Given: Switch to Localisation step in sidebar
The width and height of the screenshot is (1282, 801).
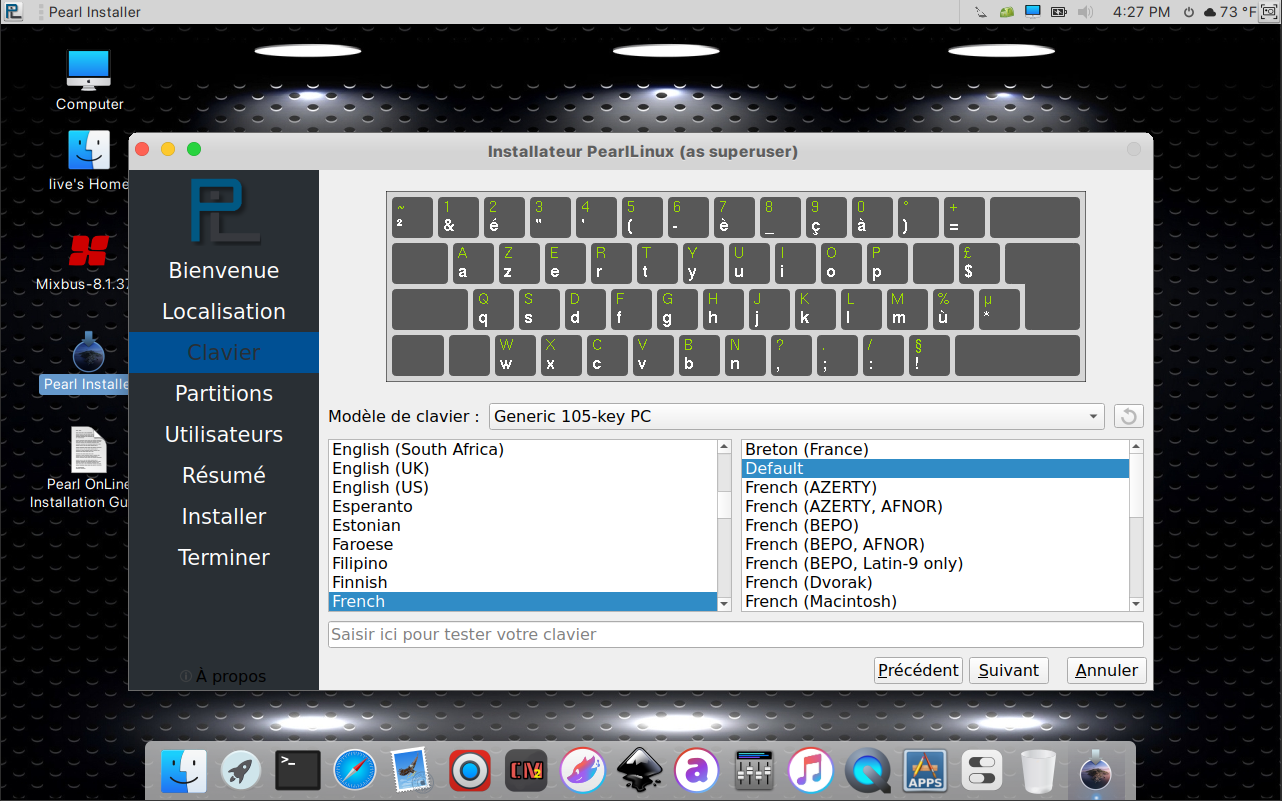Looking at the screenshot, I should click(224, 311).
